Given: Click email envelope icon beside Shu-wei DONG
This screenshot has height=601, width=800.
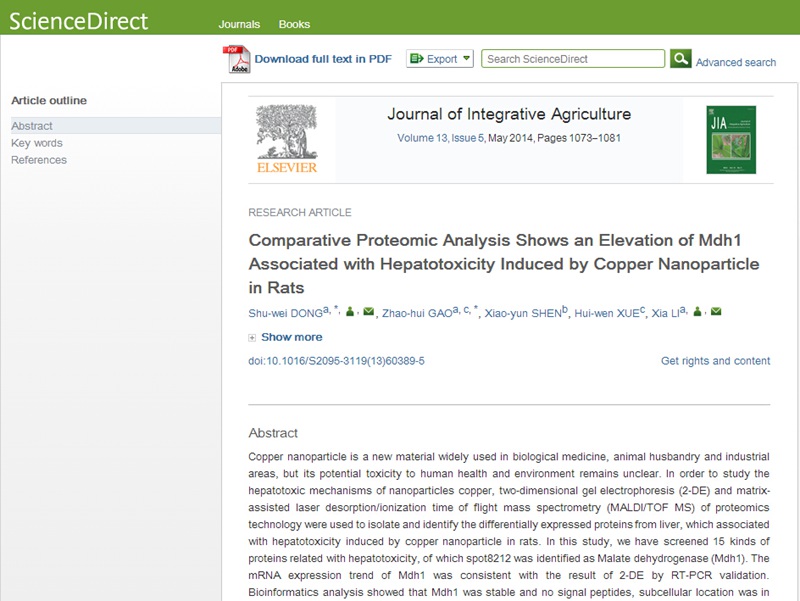Looking at the screenshot, I should (369, 311).
